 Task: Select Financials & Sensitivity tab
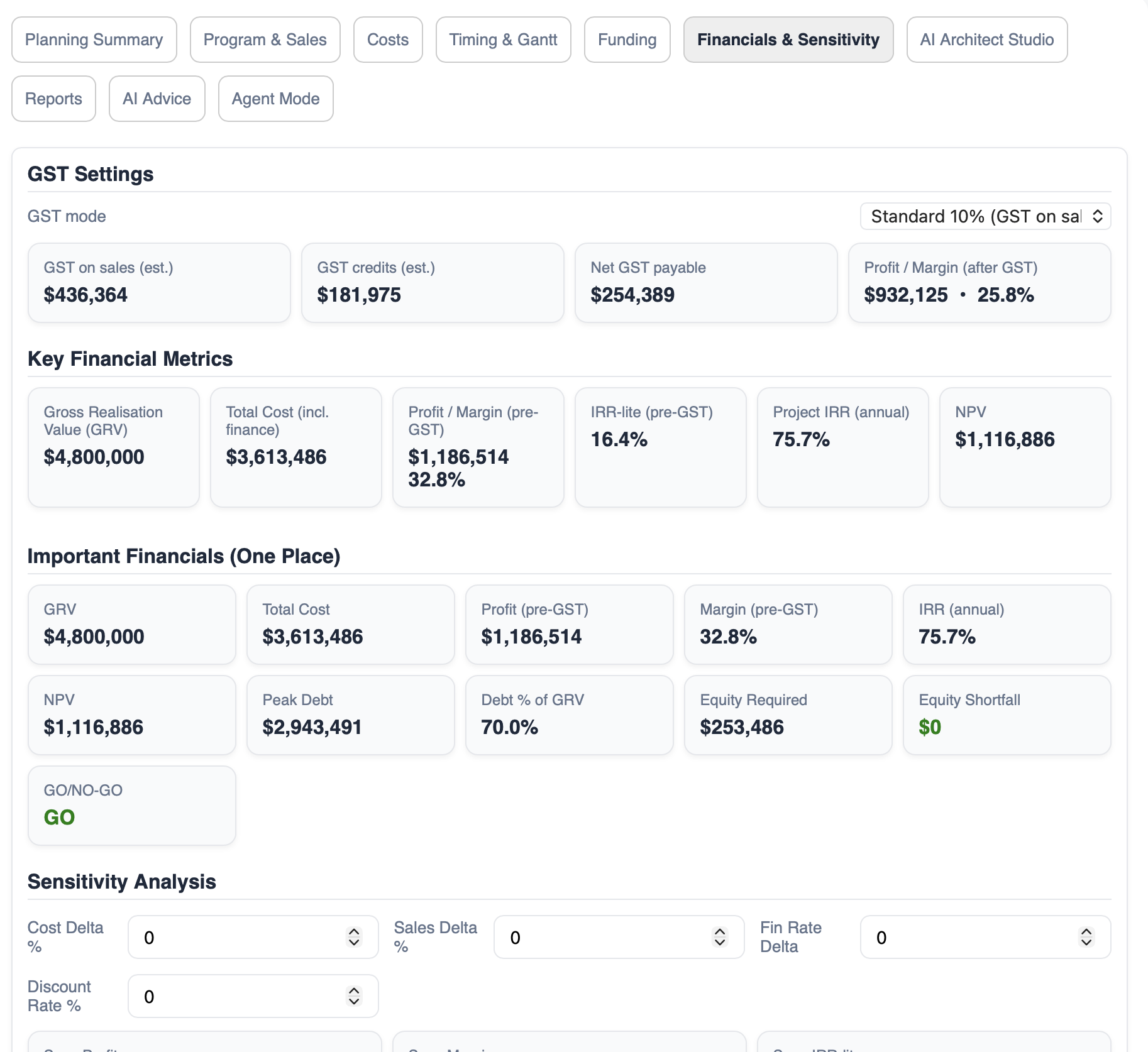click(x=788, y=40)
